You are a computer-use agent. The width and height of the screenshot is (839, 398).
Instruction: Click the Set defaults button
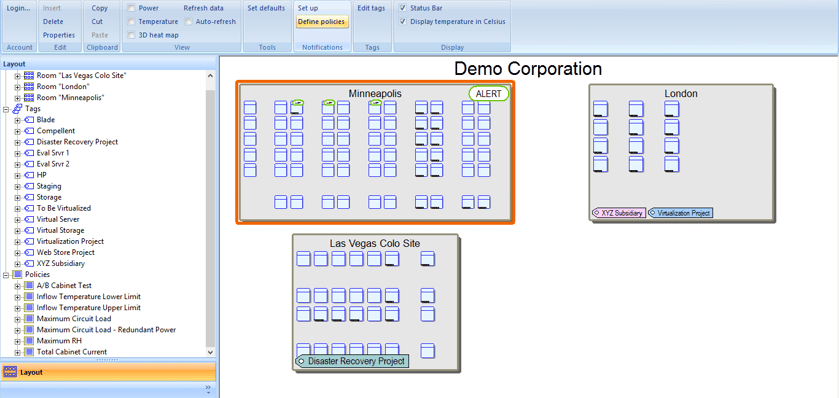pyautogui.click(x=266, y=8)
